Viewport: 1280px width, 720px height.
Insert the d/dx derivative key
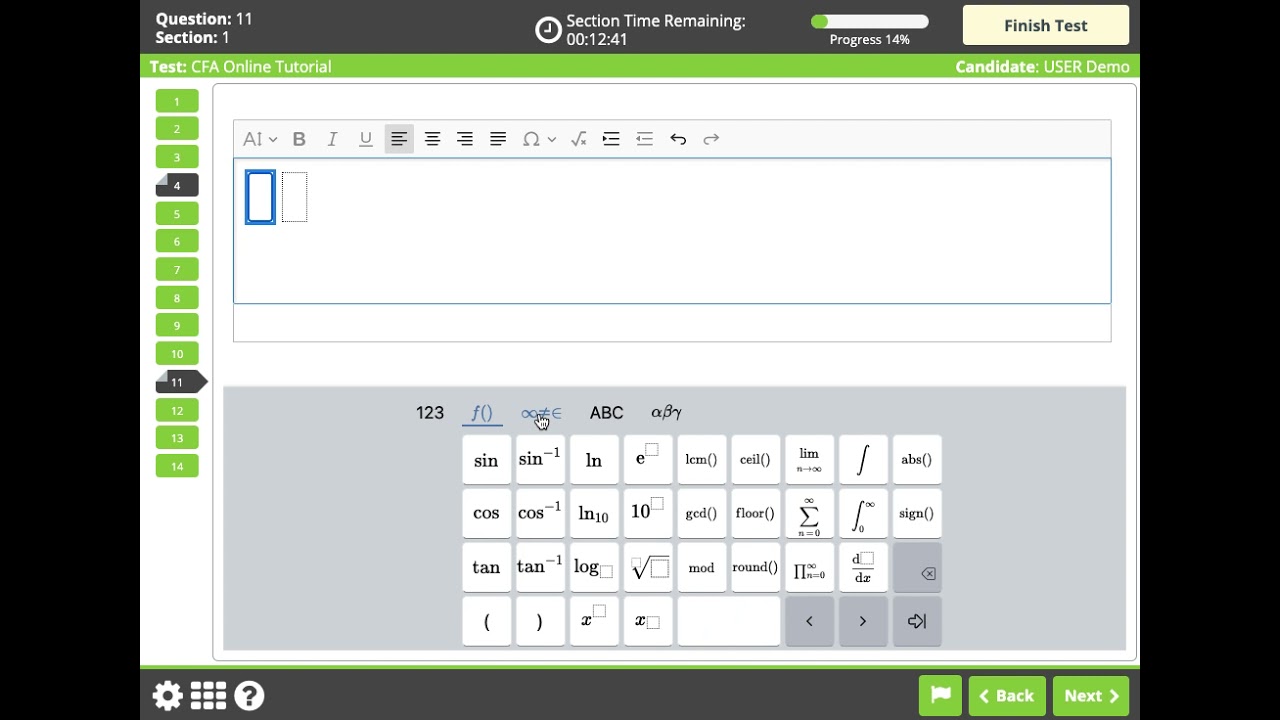pos(863,568)
